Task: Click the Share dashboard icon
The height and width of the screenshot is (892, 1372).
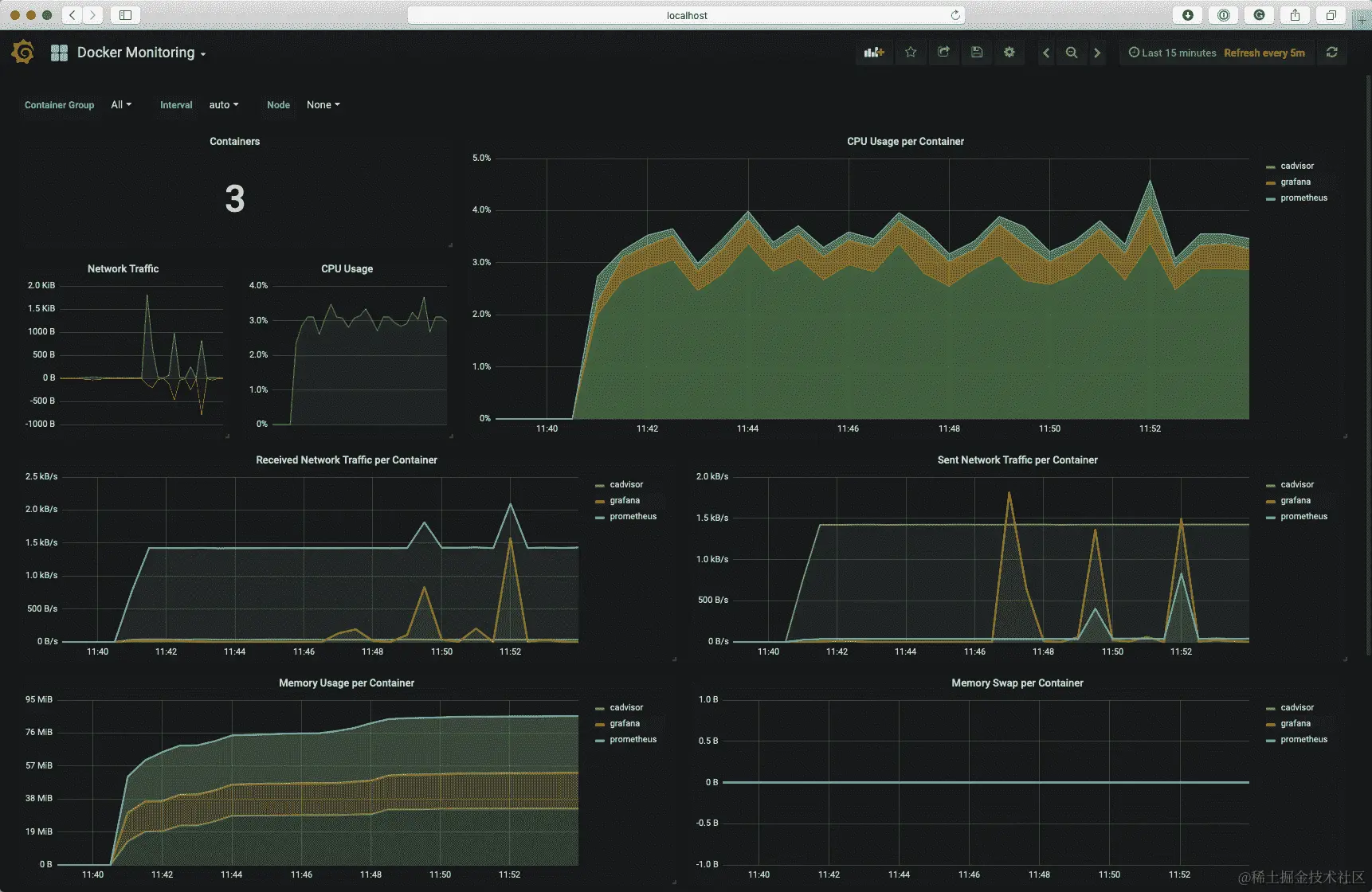Action: click(943, 53)
